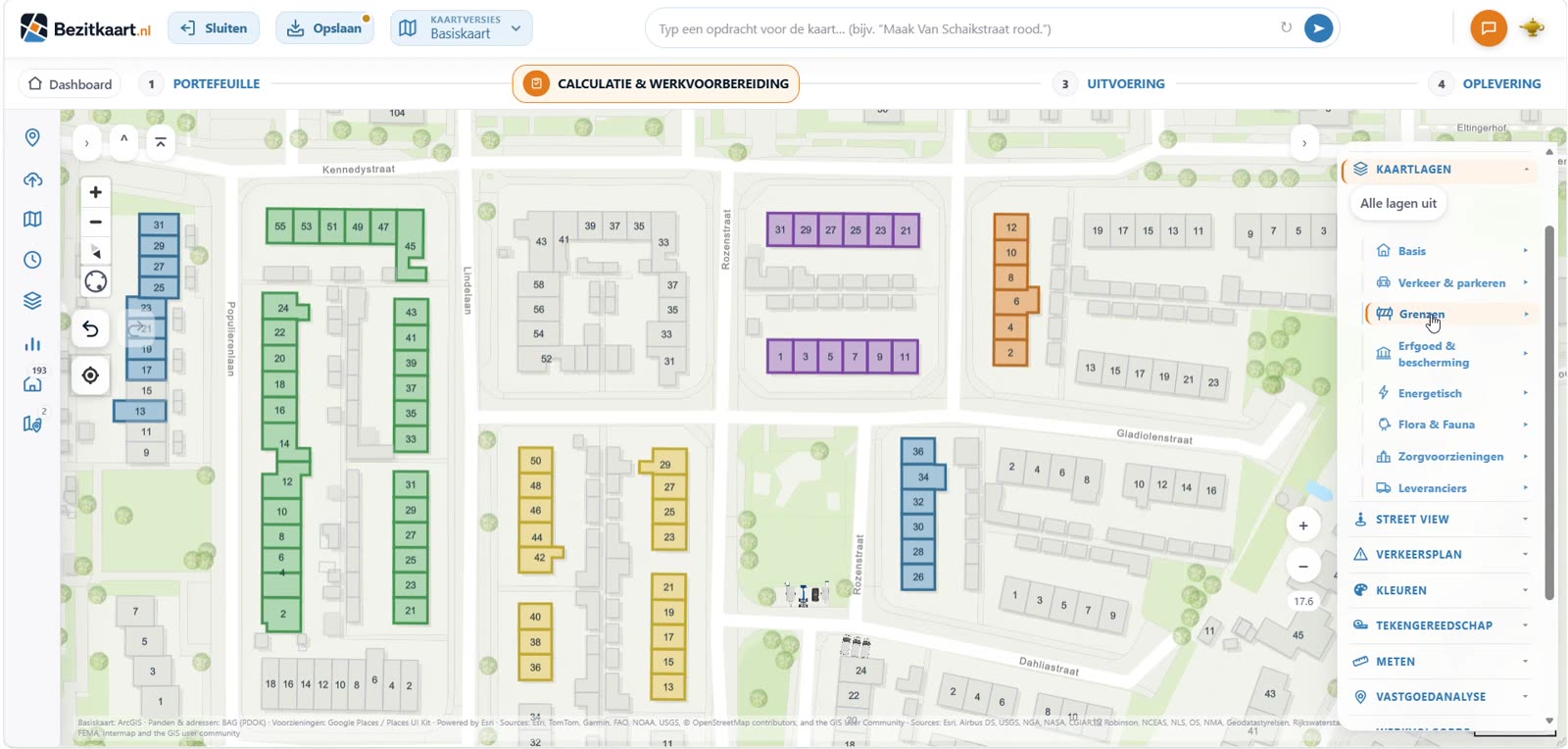
Task: Turn off all layers via Alle lagen uit
Action: 1398,203
